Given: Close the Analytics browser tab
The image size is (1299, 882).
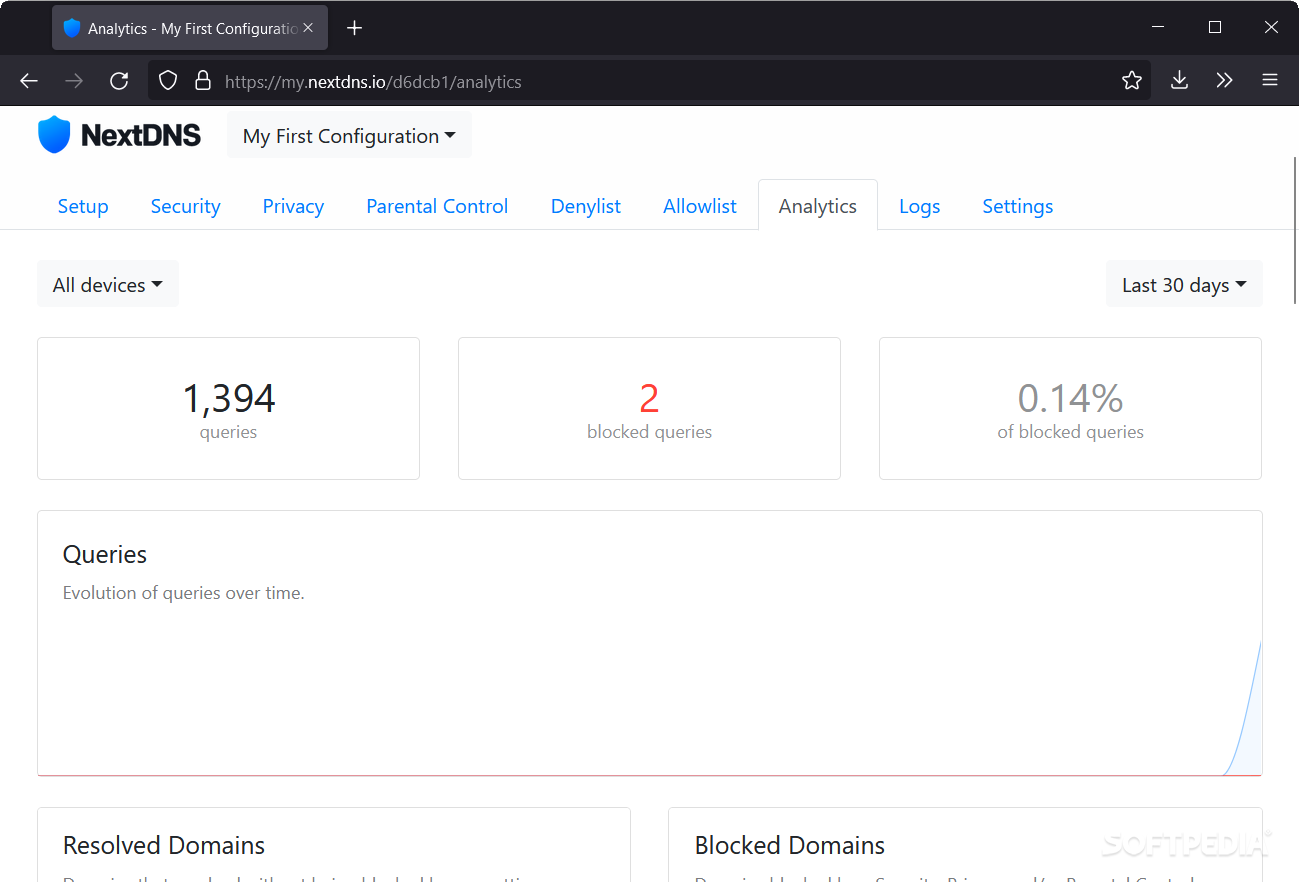Looking at the screenshot, I should pos(308,28).
